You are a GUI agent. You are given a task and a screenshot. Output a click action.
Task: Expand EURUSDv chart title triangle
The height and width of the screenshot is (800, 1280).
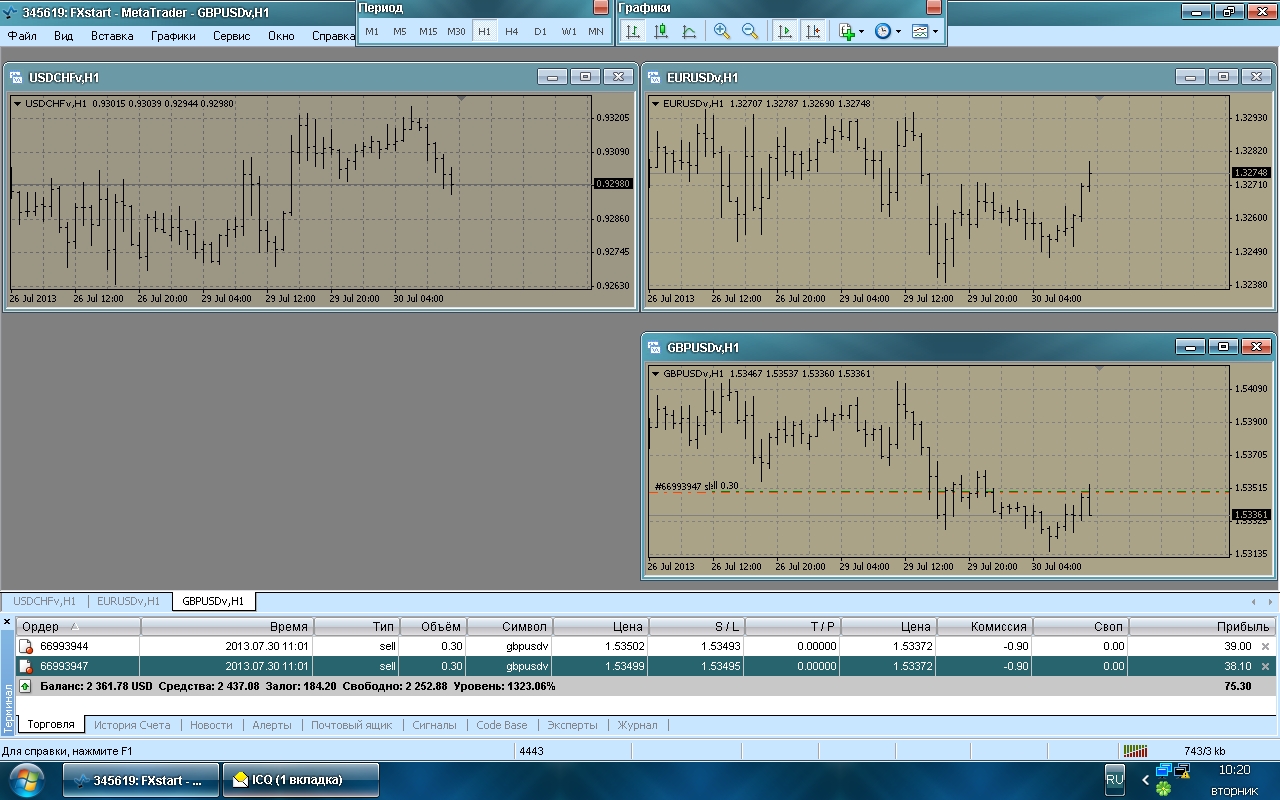[655, 103]
